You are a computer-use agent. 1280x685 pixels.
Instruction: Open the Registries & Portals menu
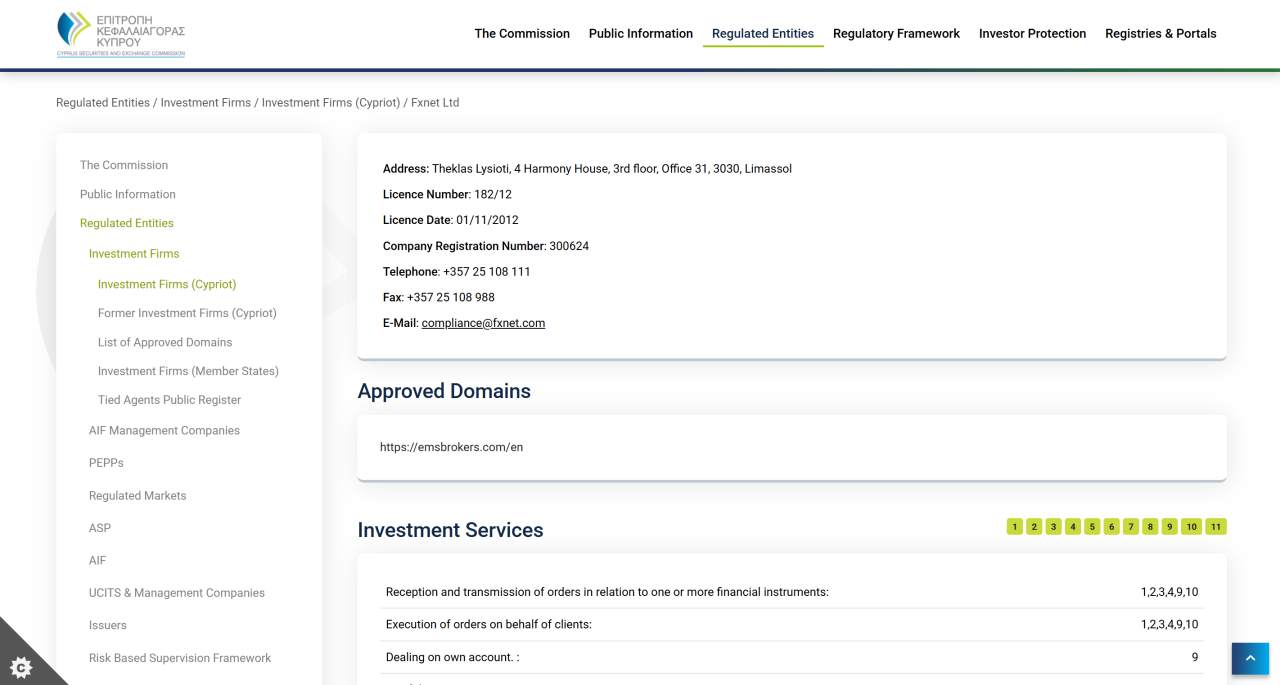coord(1161,33)
